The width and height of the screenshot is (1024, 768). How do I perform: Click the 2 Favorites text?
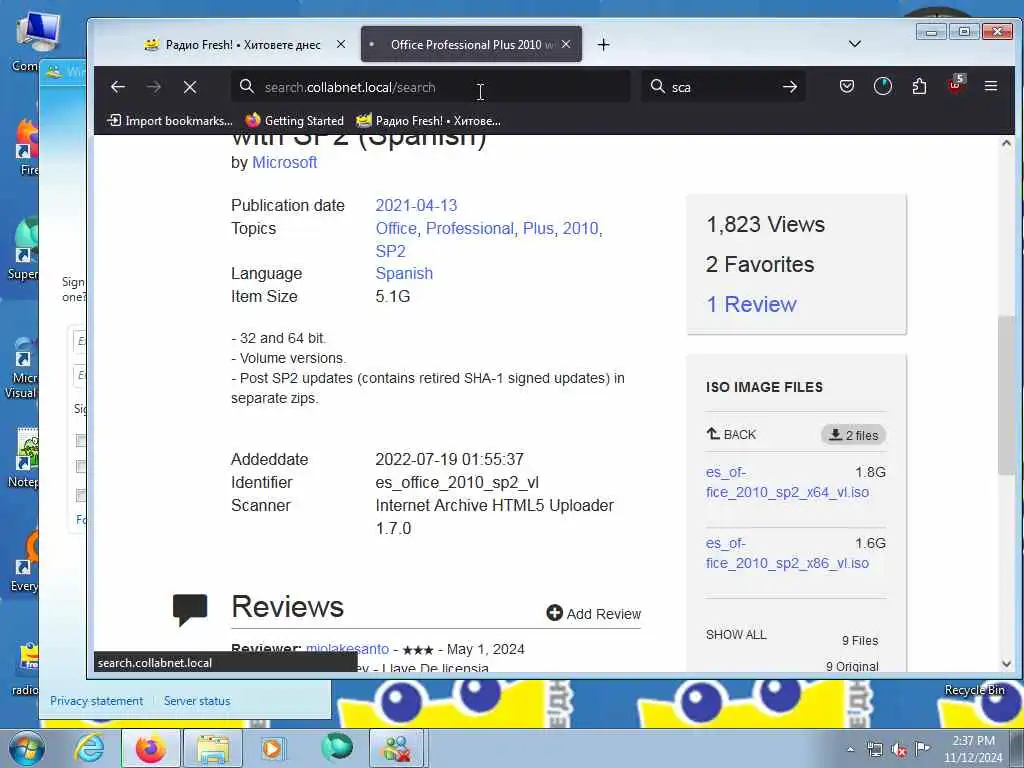click(760, 264)
